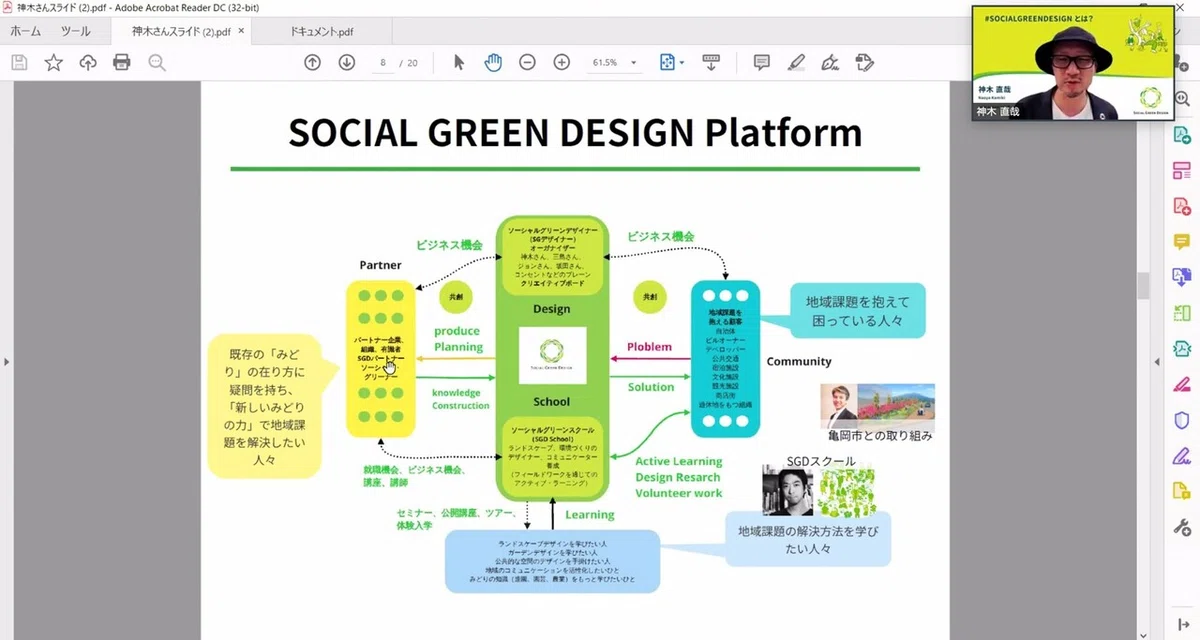Image resolution: width=1200 pixels, height=640 pixels.
Task: Click the Active Learning text
Action: (x=679, y=461)
